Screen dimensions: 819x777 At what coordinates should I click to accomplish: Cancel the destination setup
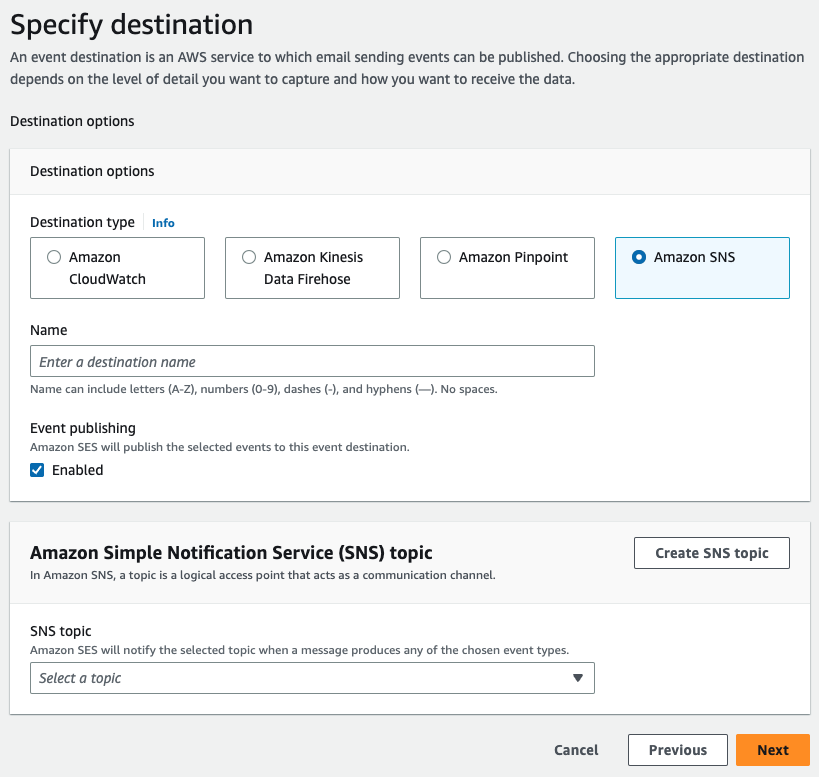click(x=576, y=750)
